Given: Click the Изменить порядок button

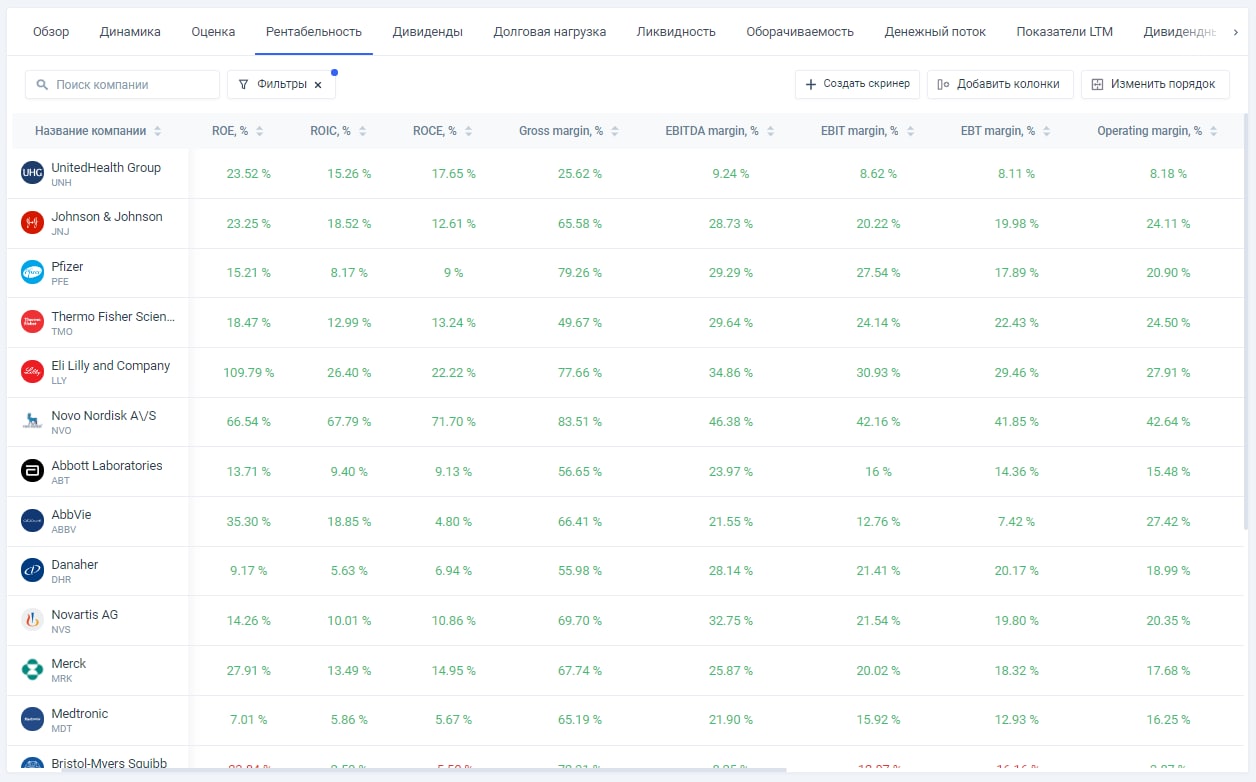Looking at the screenshot, I should point(1155,84).
